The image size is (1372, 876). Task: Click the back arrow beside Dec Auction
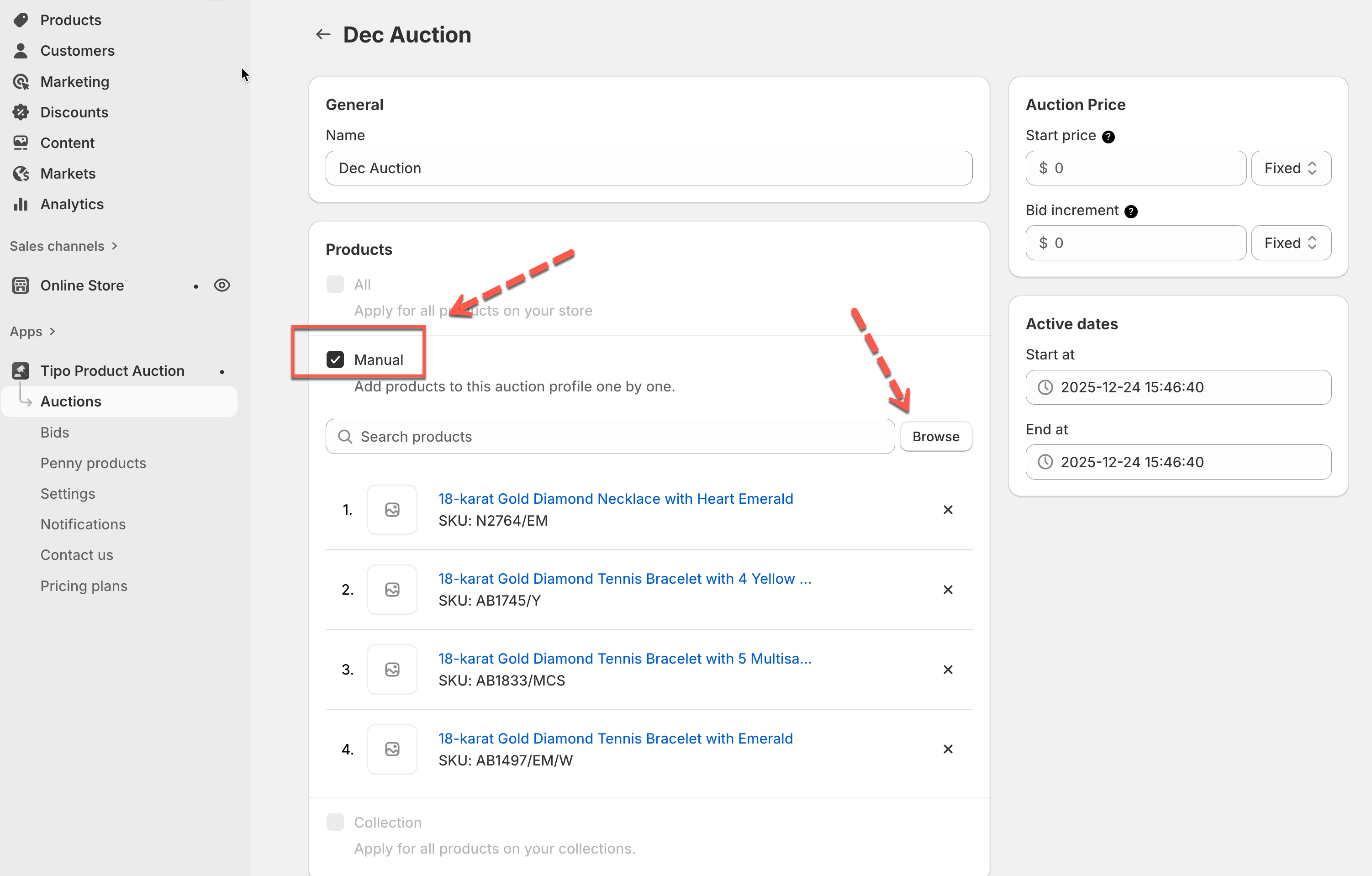click(x=323, y=35)
